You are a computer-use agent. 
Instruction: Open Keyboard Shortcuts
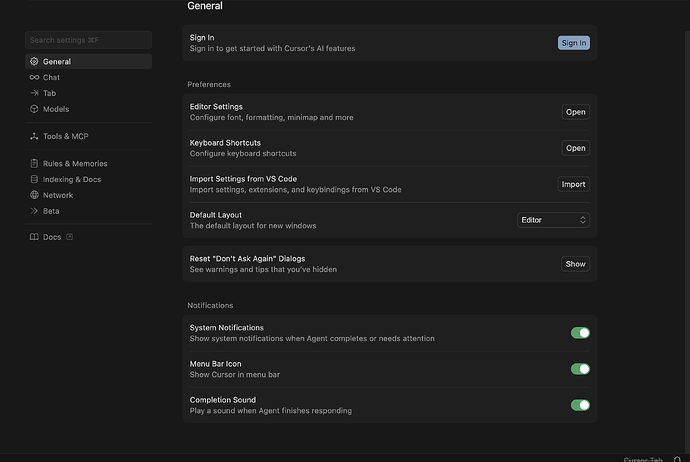click(x=575, y=148)
